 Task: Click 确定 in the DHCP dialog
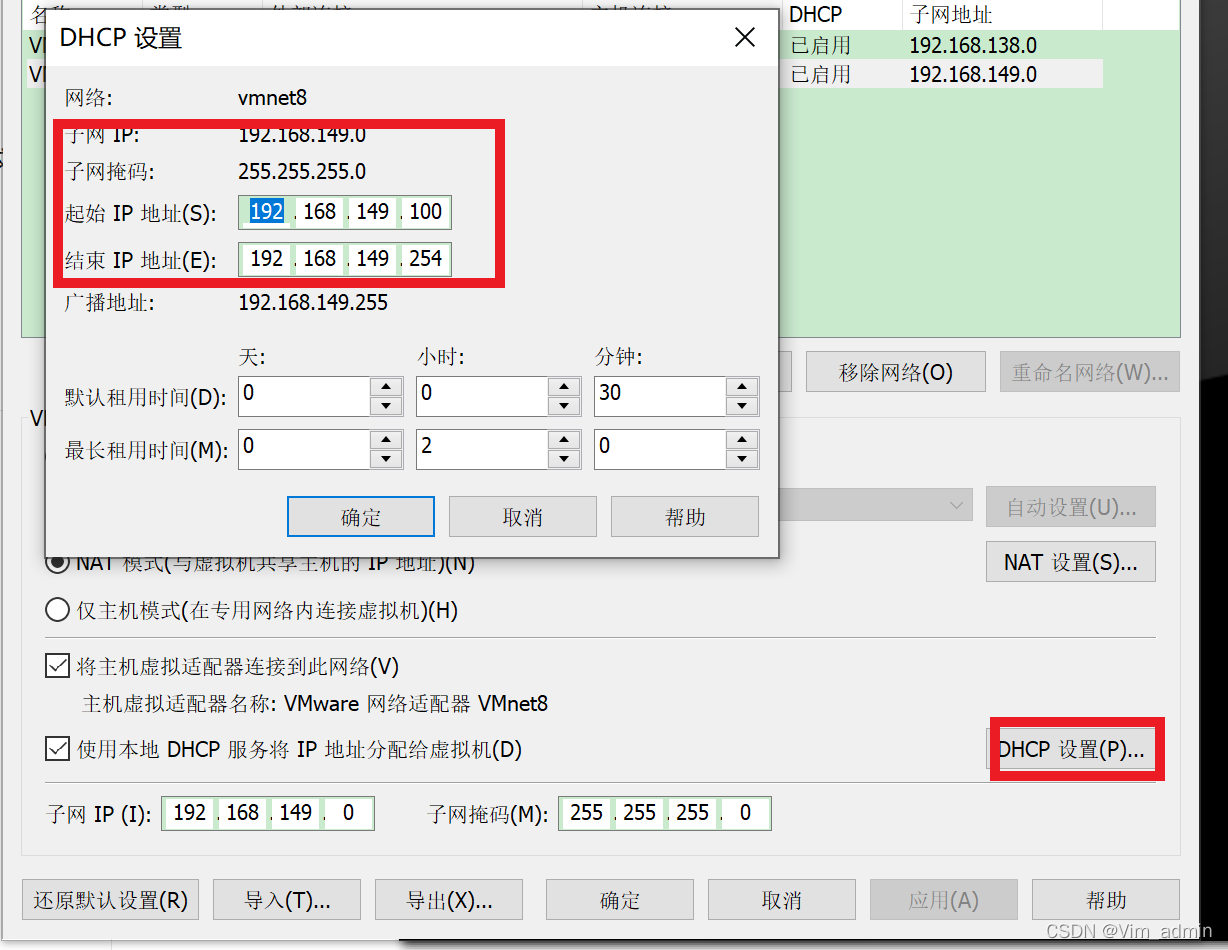click(x=361, y=517)
